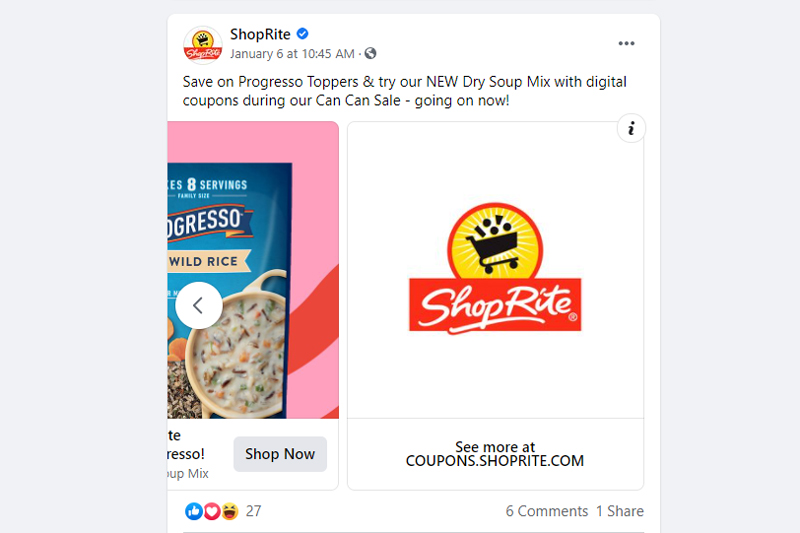Click the partial soup mix card caption
This screenshot has width=800, height=533.
[187, 454]
